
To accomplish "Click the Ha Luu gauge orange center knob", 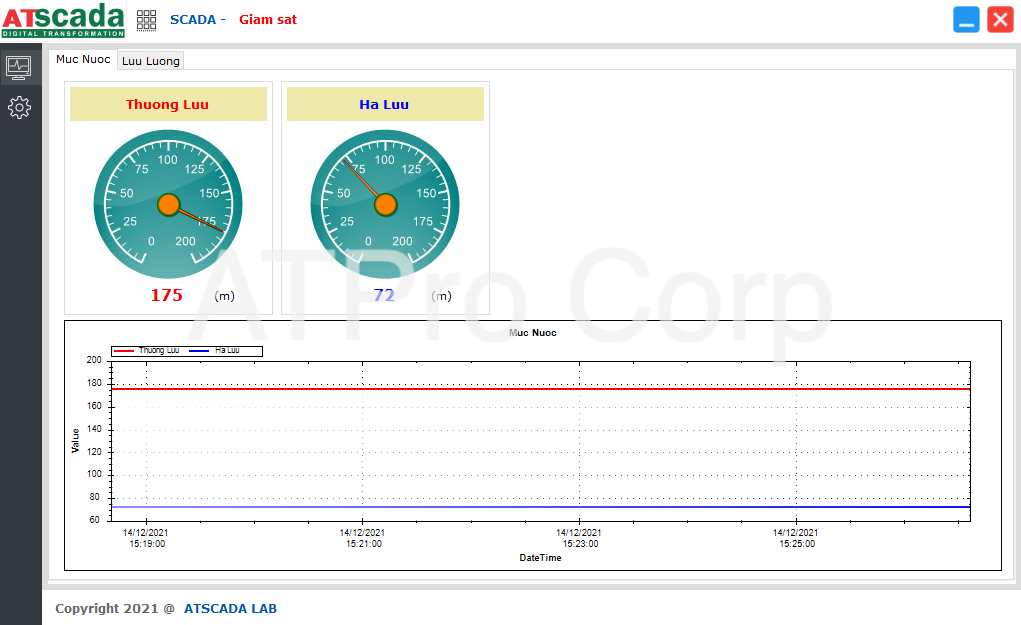I will pos(385,205).
